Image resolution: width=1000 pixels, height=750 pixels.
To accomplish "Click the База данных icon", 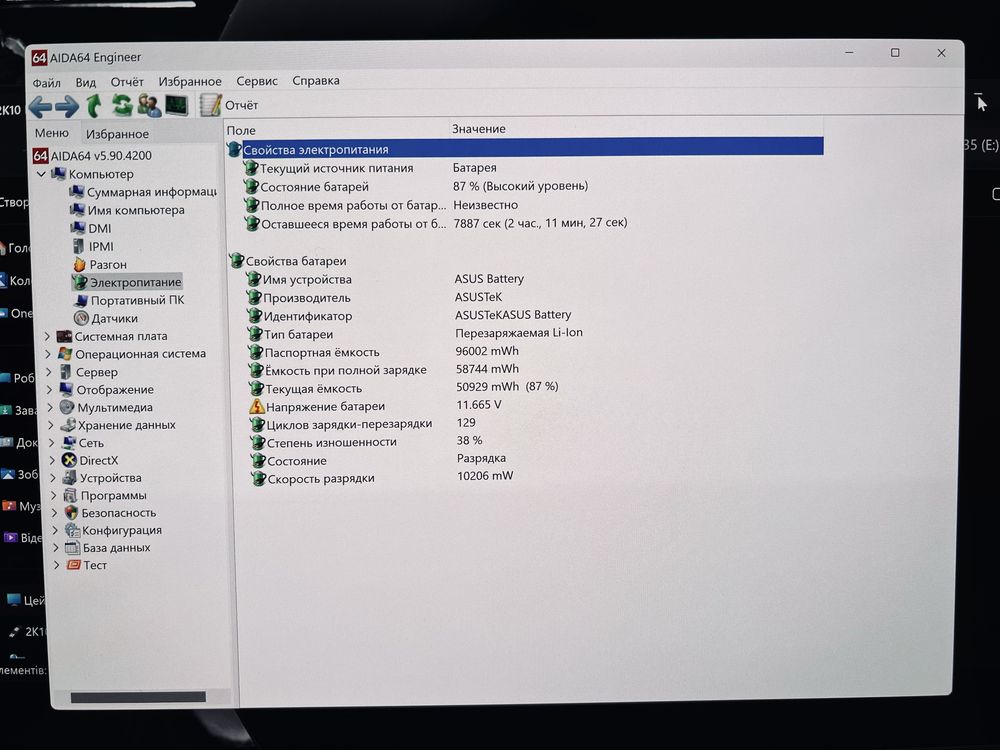I will click(73, 547).
